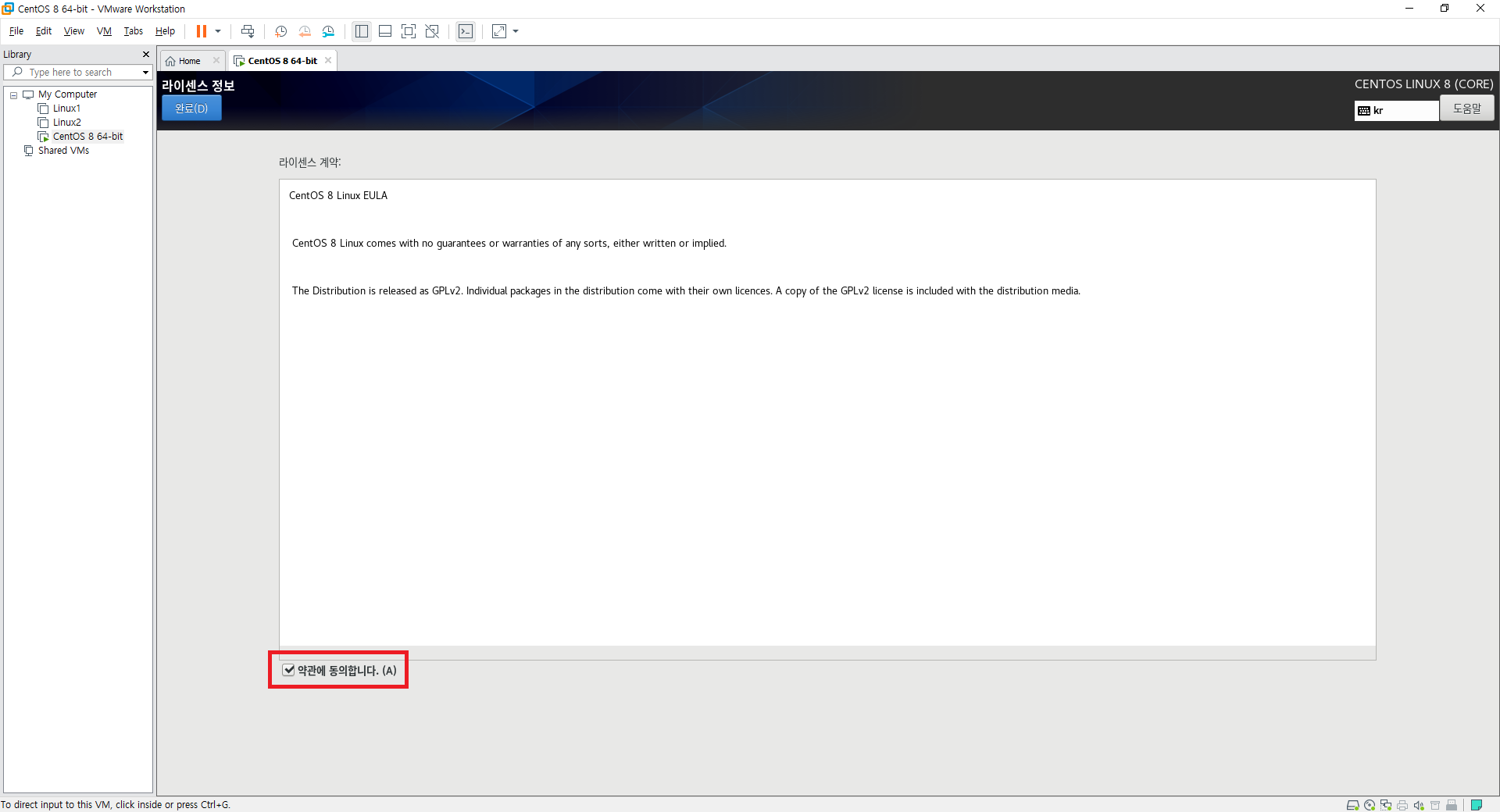Toggle the library sidebar view
Screen dimensions: 1500x812
tap(362, 31)
